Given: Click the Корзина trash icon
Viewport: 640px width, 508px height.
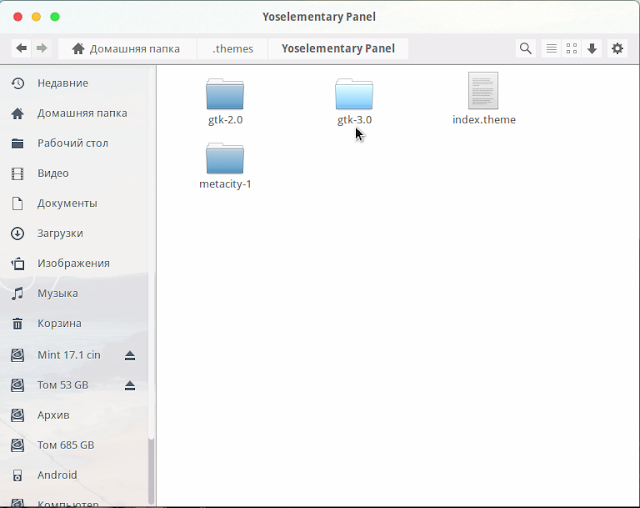Looking at the screenshot, I should [18, 324].
